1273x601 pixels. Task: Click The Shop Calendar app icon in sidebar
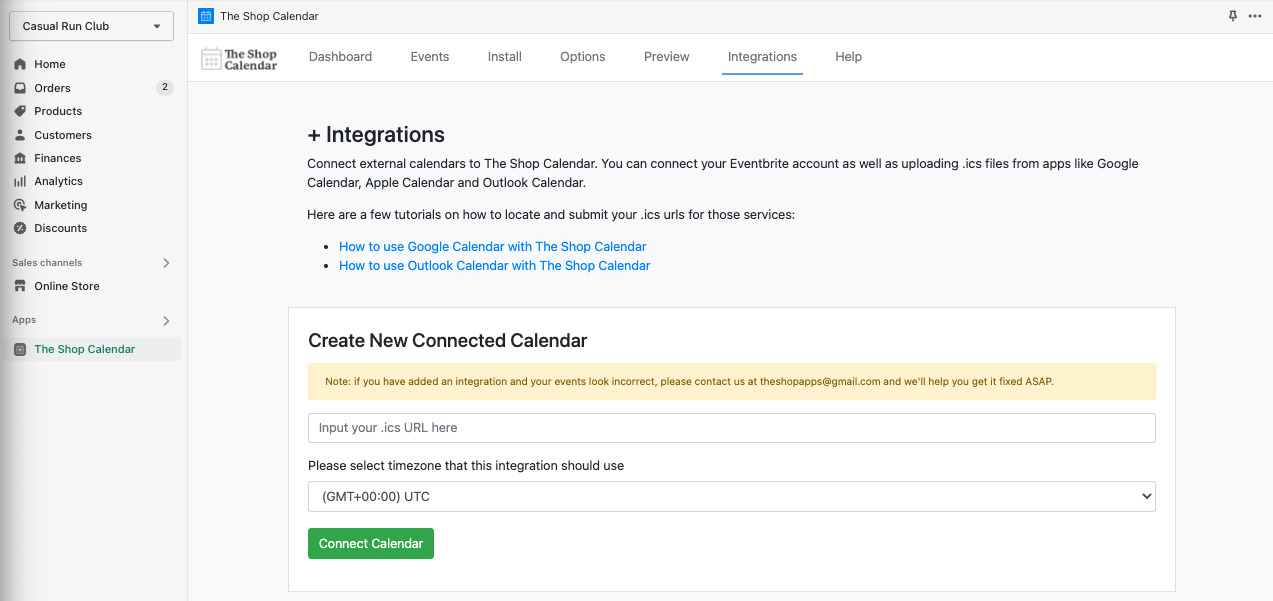20,349
